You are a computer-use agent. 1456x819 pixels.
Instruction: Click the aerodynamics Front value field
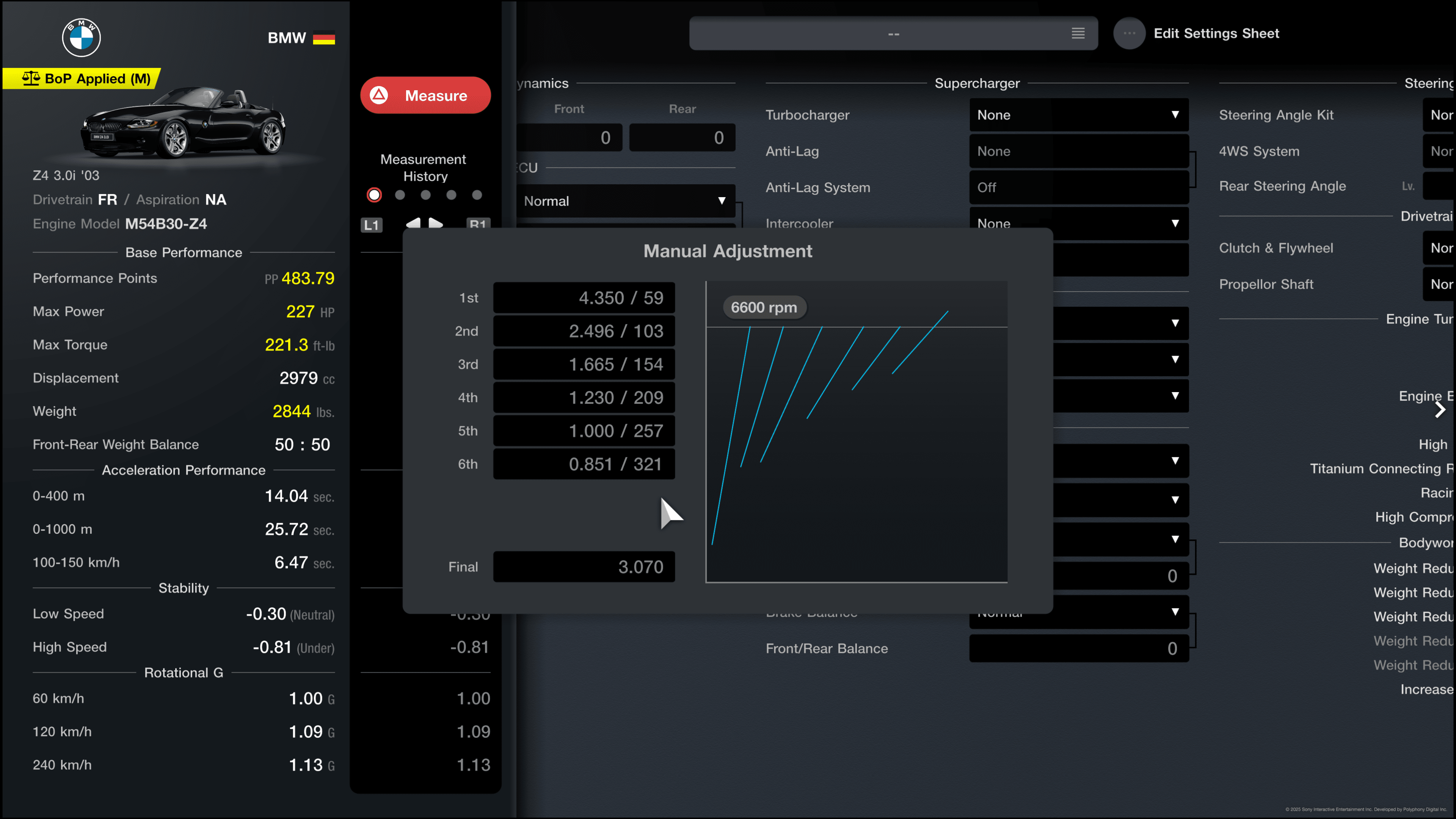tap(569, 137)
